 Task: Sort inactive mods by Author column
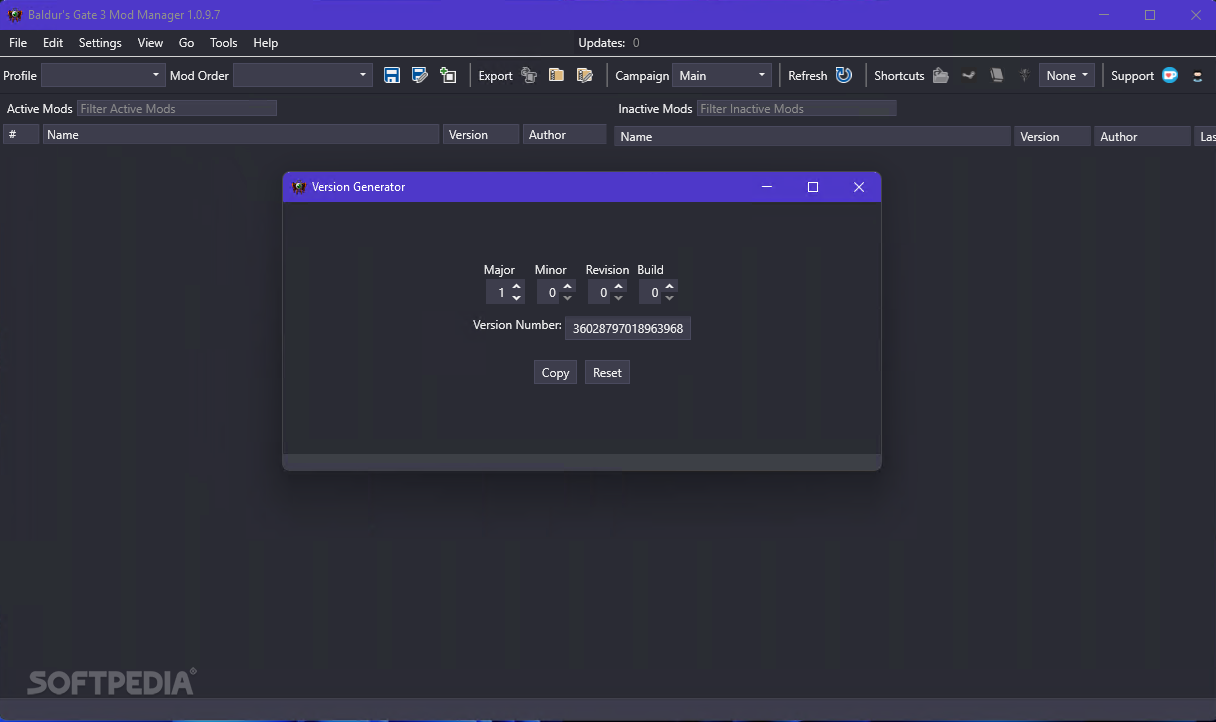1143,136
